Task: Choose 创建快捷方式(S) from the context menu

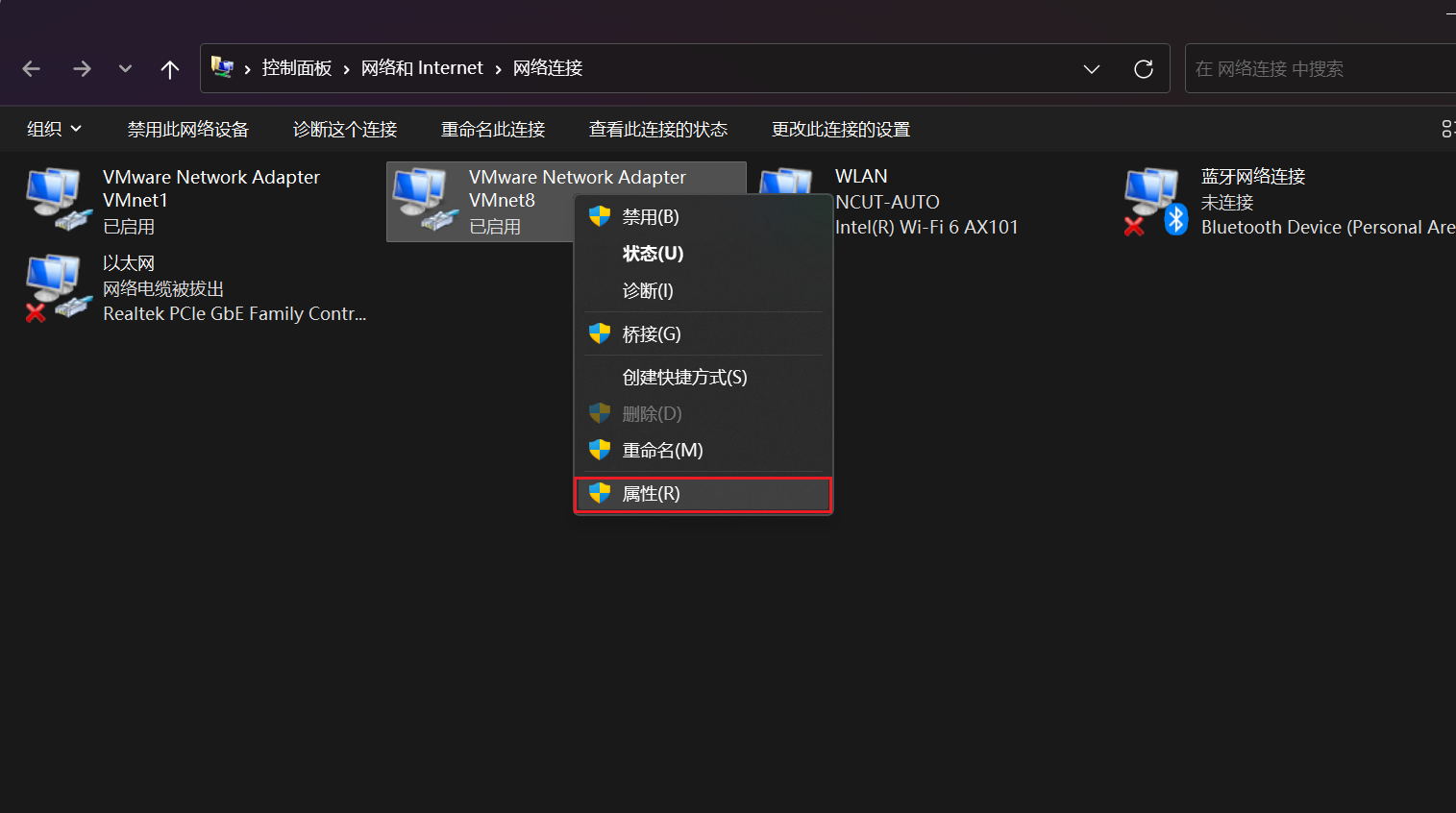Action: (x=703, y=377)
